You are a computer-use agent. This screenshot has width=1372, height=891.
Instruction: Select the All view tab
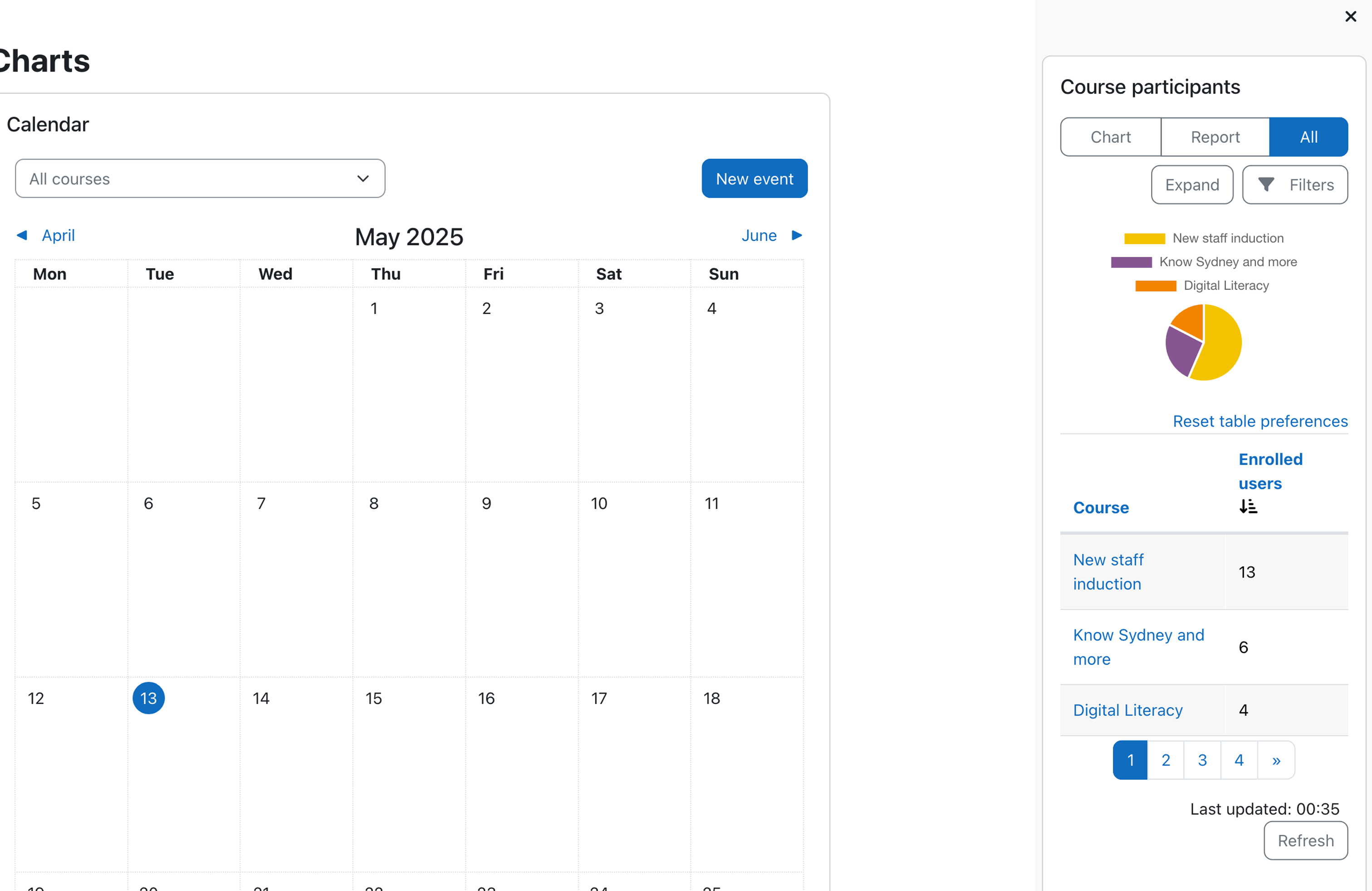coord(1308,137)
